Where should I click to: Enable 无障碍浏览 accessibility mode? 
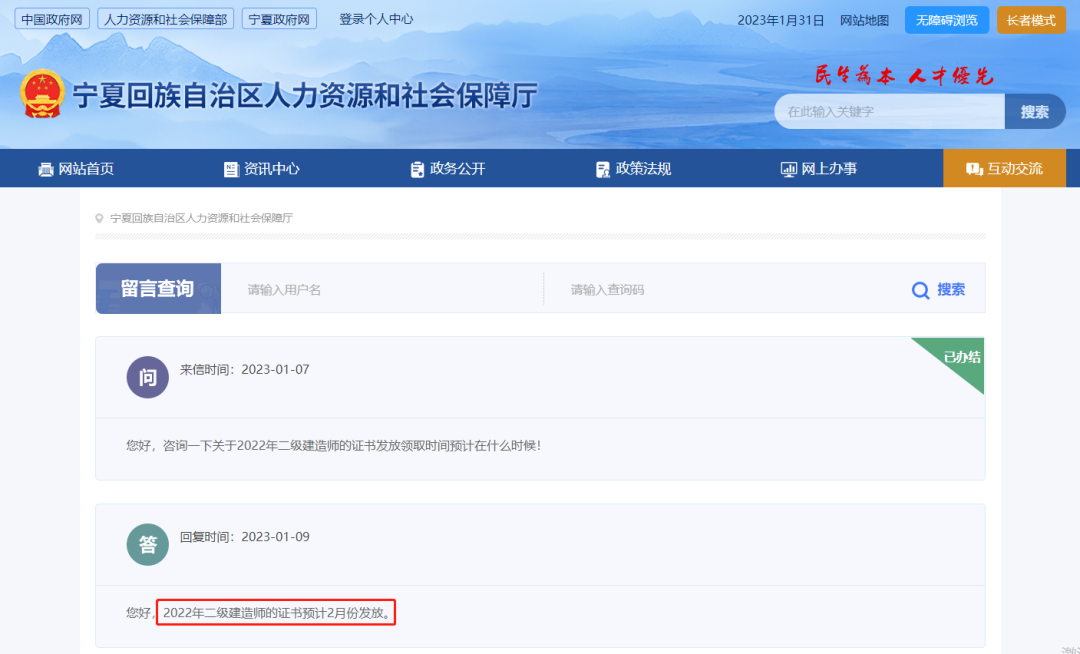tap(946, 20)
